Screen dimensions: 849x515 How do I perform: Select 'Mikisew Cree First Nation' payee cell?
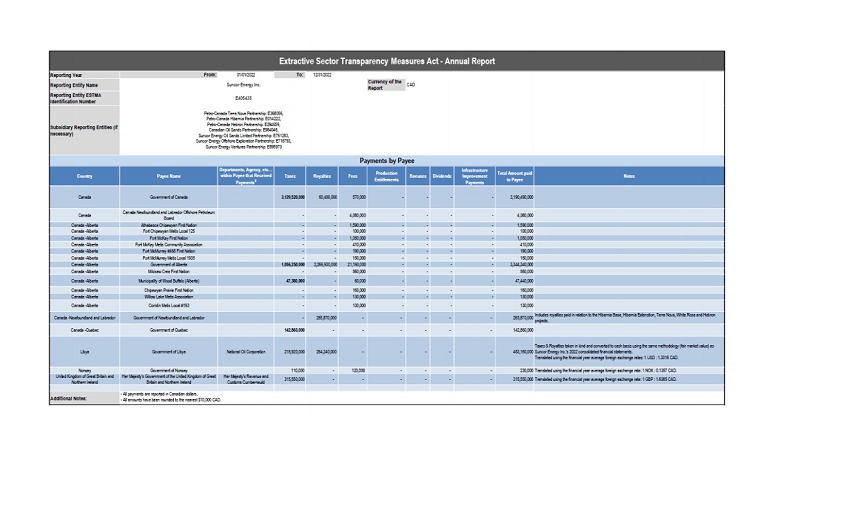tap(169, 271)
